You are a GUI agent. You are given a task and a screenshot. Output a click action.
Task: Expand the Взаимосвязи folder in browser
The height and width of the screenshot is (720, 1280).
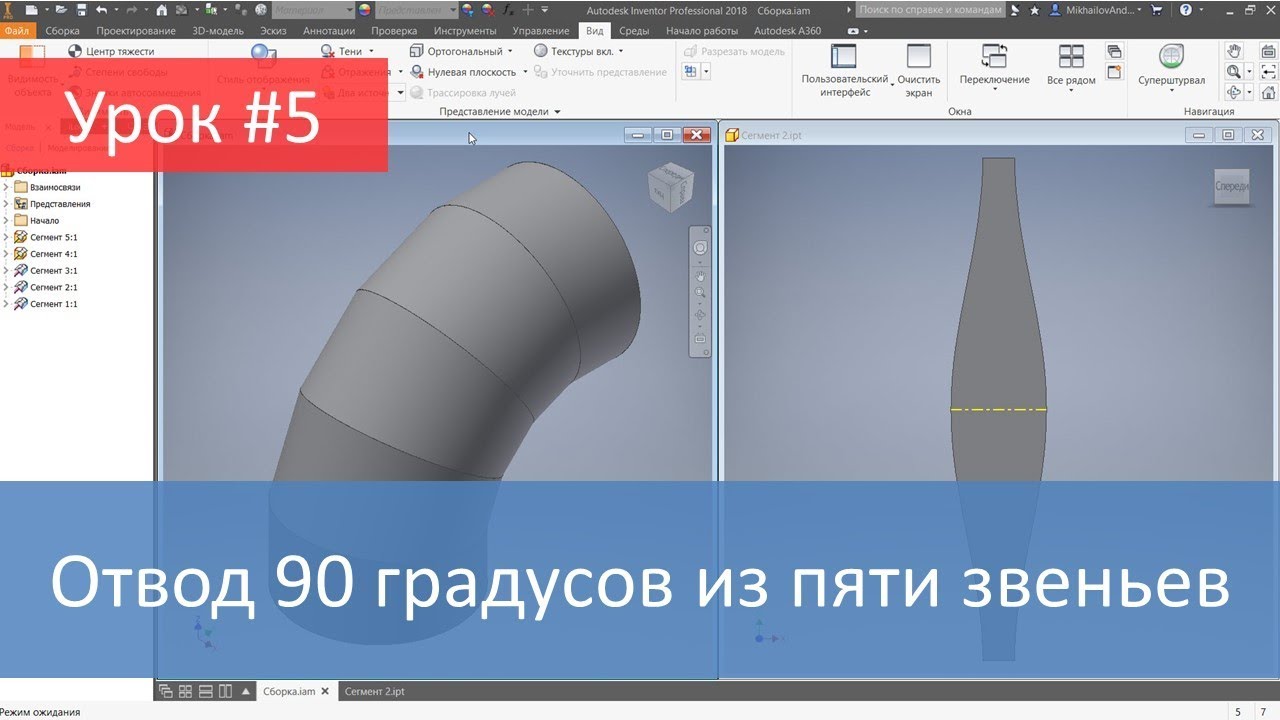click(x=6, y=187)
